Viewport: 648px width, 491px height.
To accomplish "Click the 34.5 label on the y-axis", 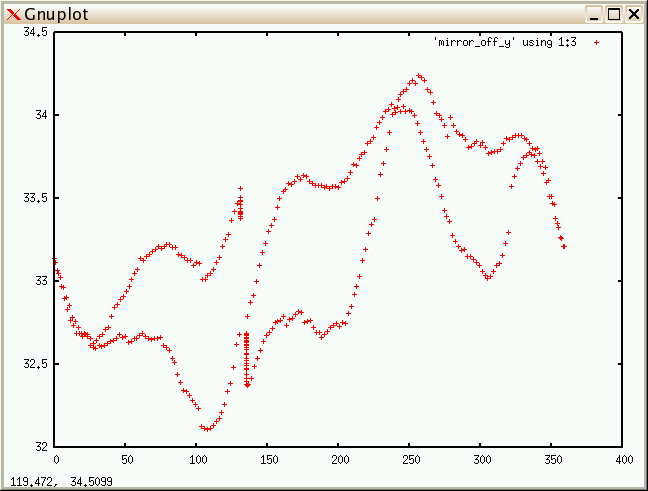I will tap(35, 32).
